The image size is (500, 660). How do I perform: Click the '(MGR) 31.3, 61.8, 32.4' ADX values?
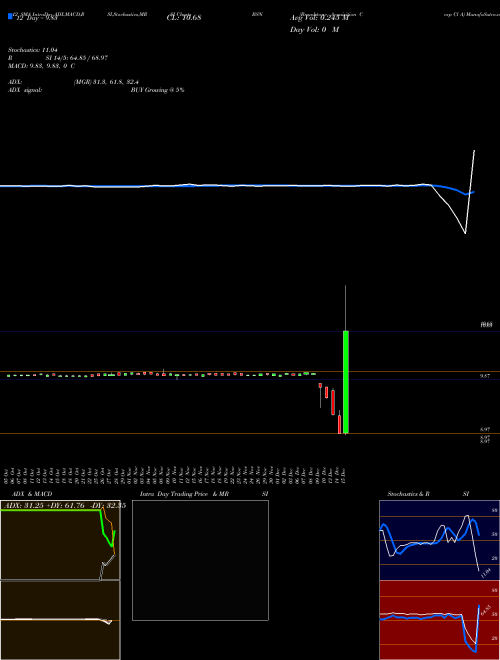point(106,82)
